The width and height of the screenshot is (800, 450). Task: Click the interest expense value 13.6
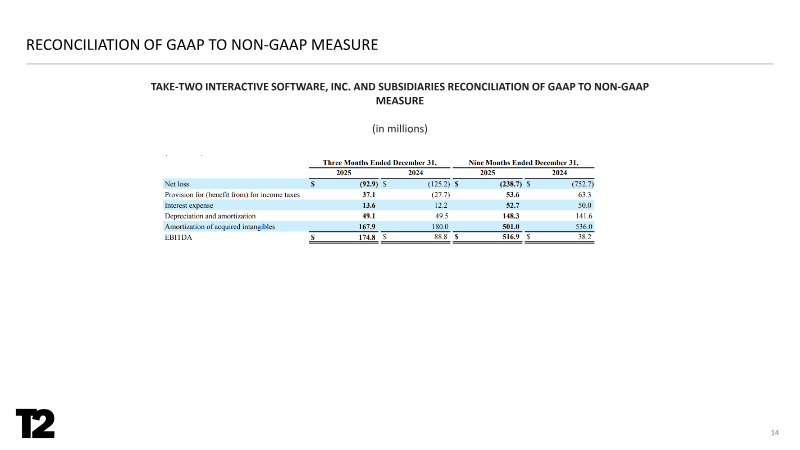point(366,205)
